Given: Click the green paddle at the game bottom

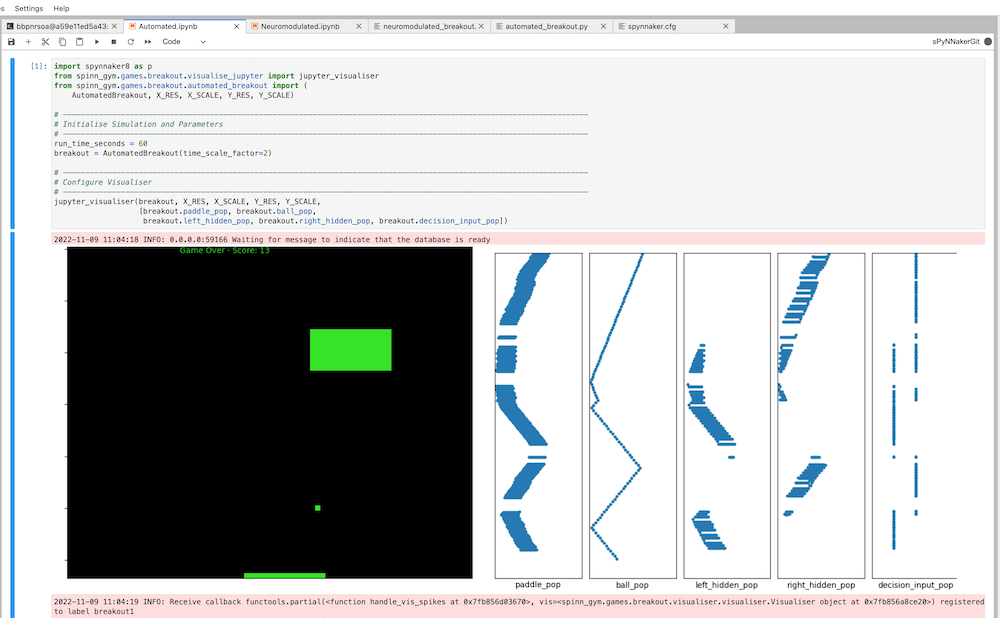Looking at the screenshot, I should point(284,575).
